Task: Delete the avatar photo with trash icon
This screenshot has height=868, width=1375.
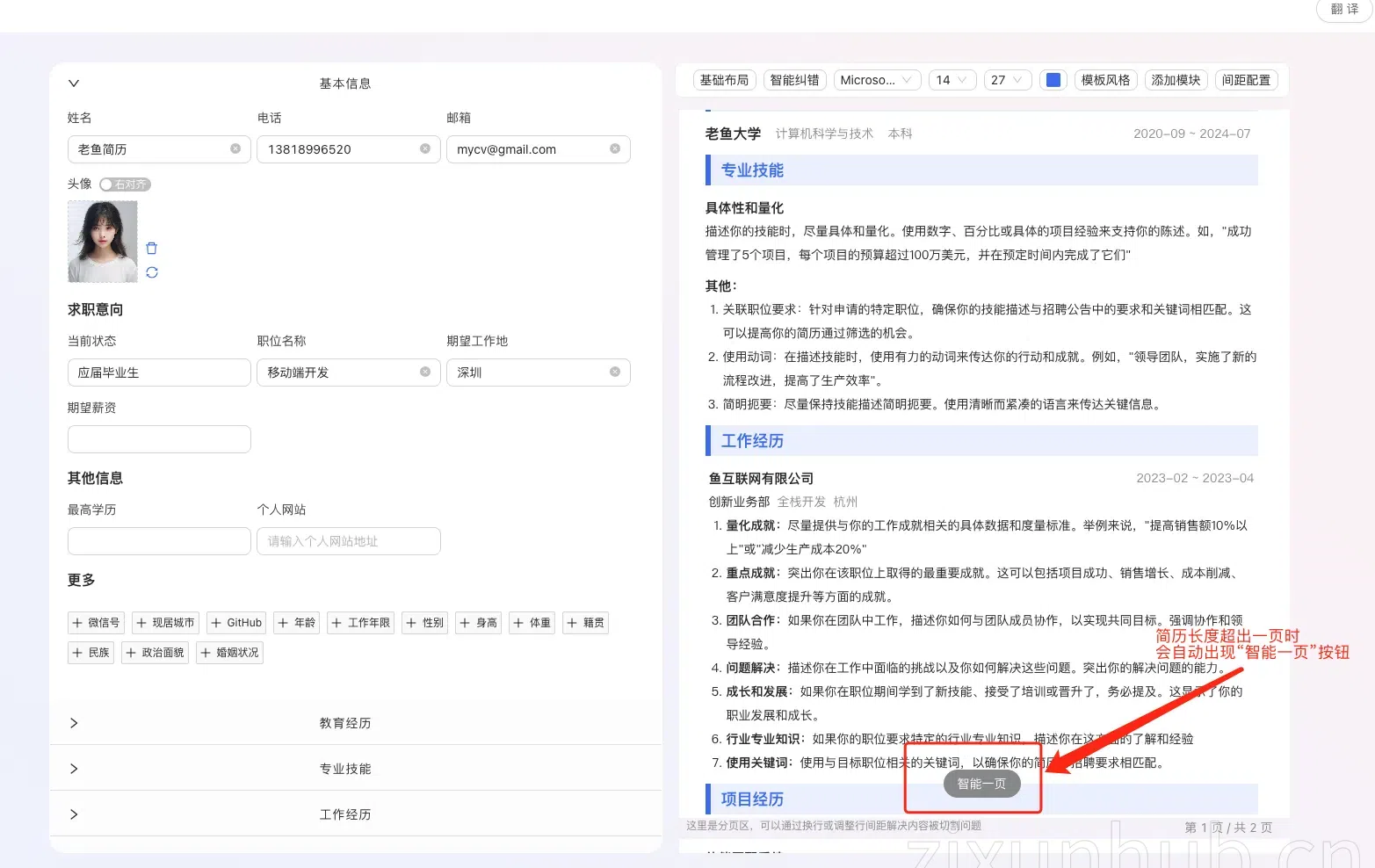Action: pyautogui.click(x=151, y=249)
